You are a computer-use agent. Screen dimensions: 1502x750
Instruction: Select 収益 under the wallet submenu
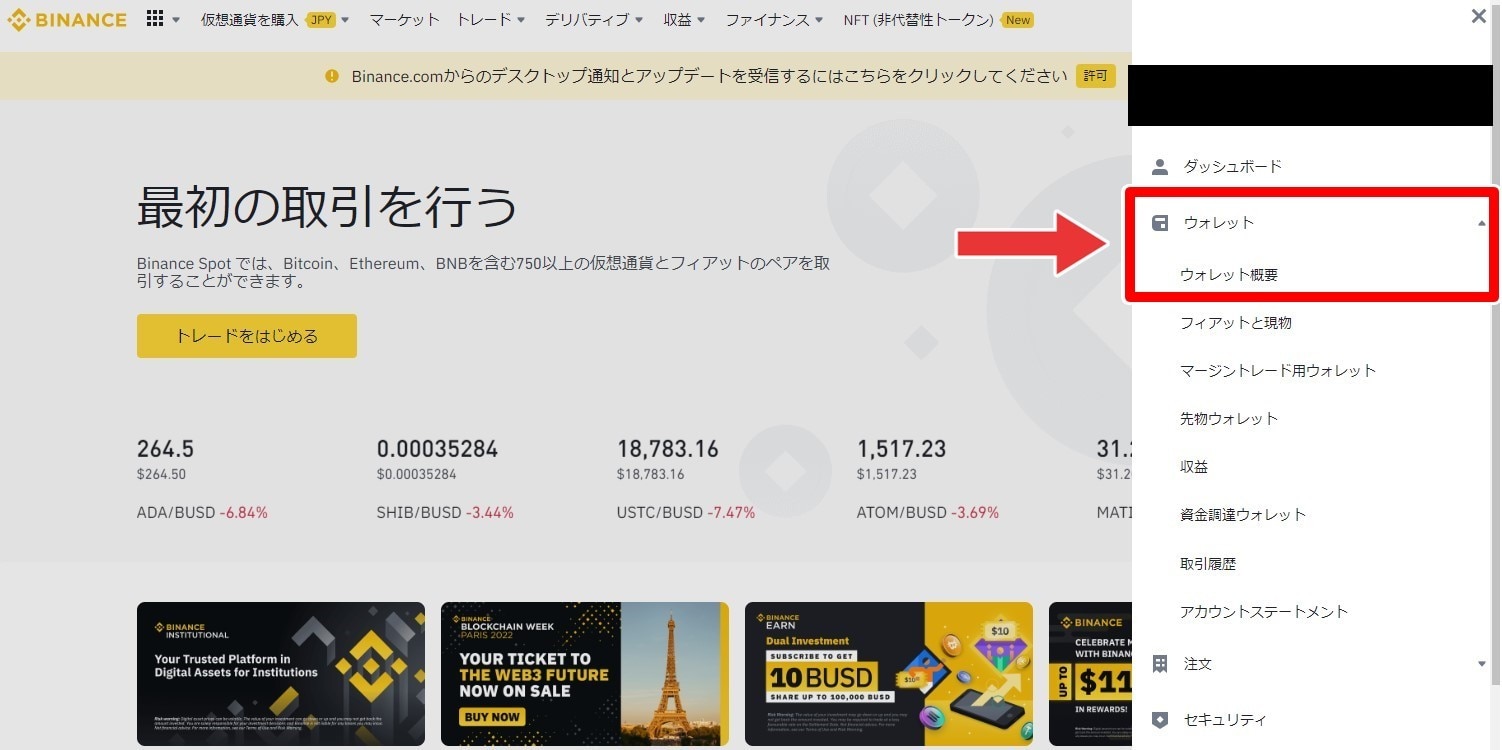tap(1194, 467)
